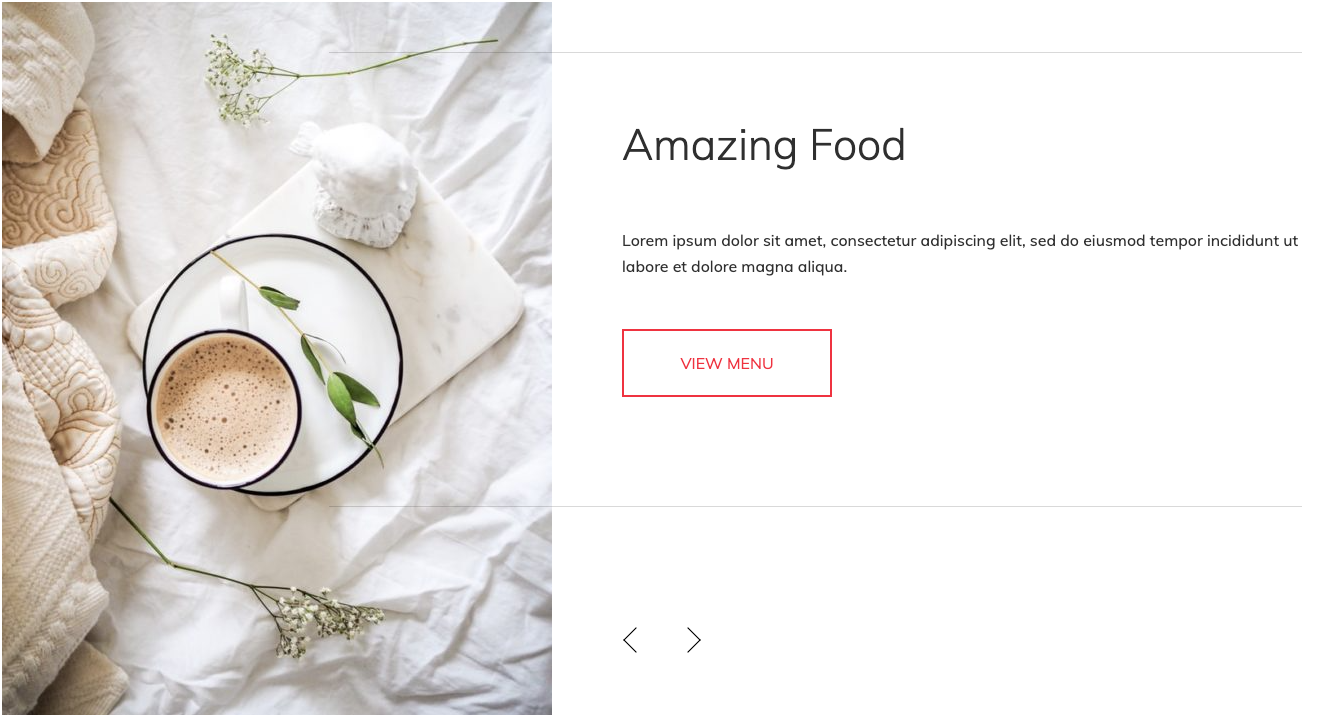Select the Lorem ipsum description paragraph

(960, 253)
